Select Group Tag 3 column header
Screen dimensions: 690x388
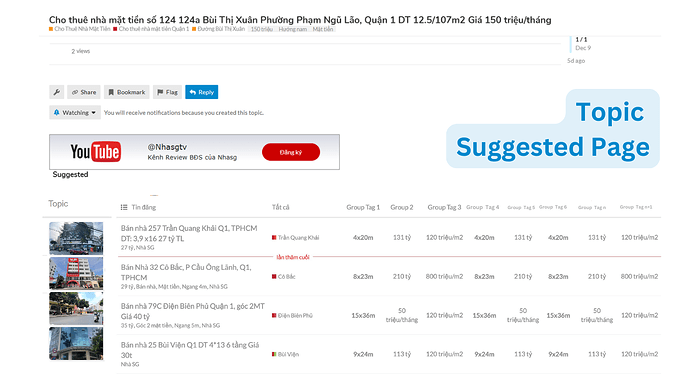[444, 207]
